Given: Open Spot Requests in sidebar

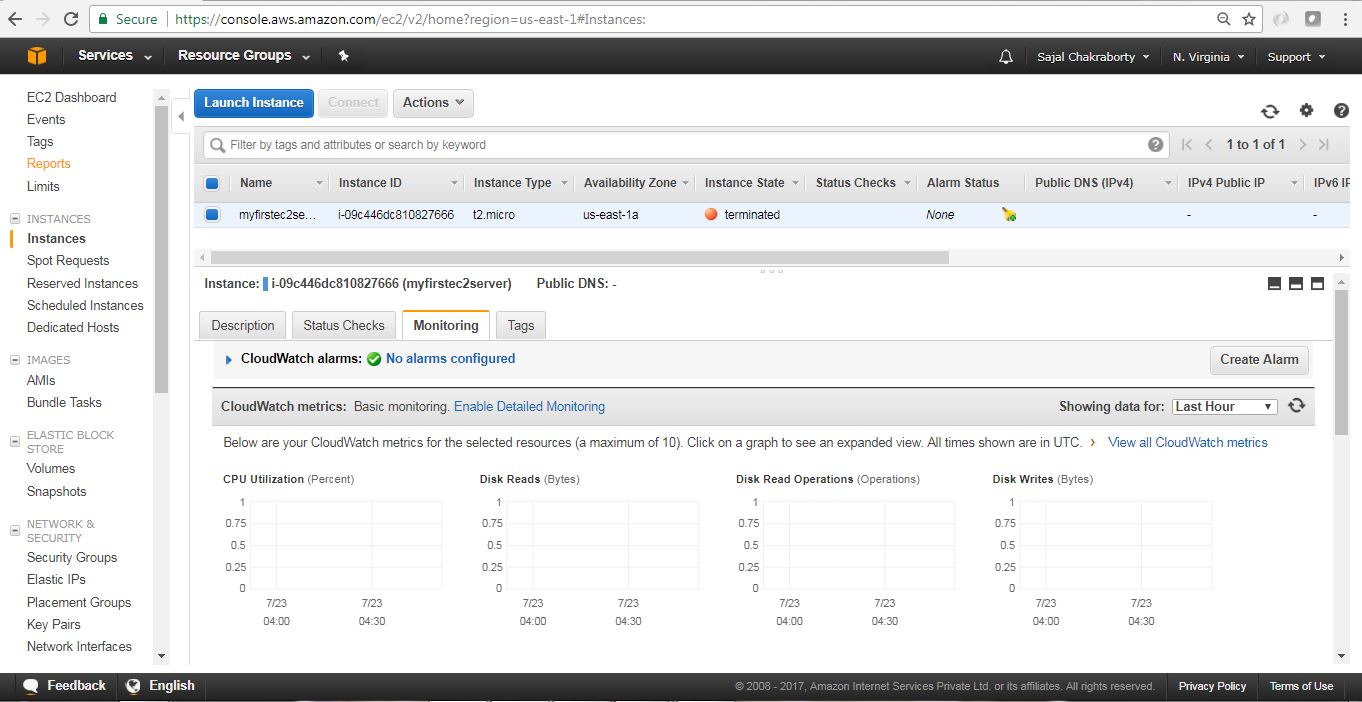Looking at the screenshot, I should click(x=68, y=260).
